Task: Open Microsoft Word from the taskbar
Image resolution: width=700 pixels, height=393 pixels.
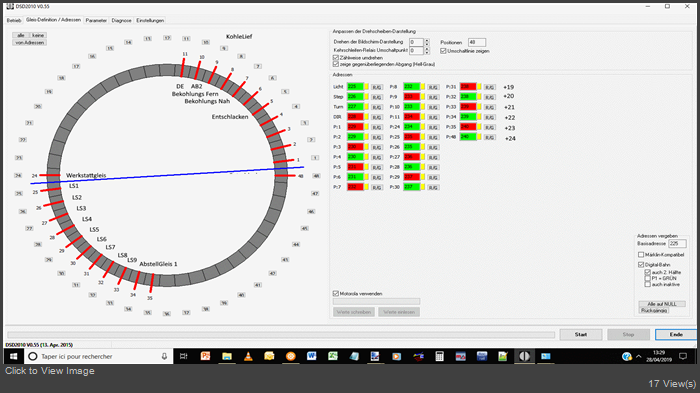Action: click(x=312, y=356)
